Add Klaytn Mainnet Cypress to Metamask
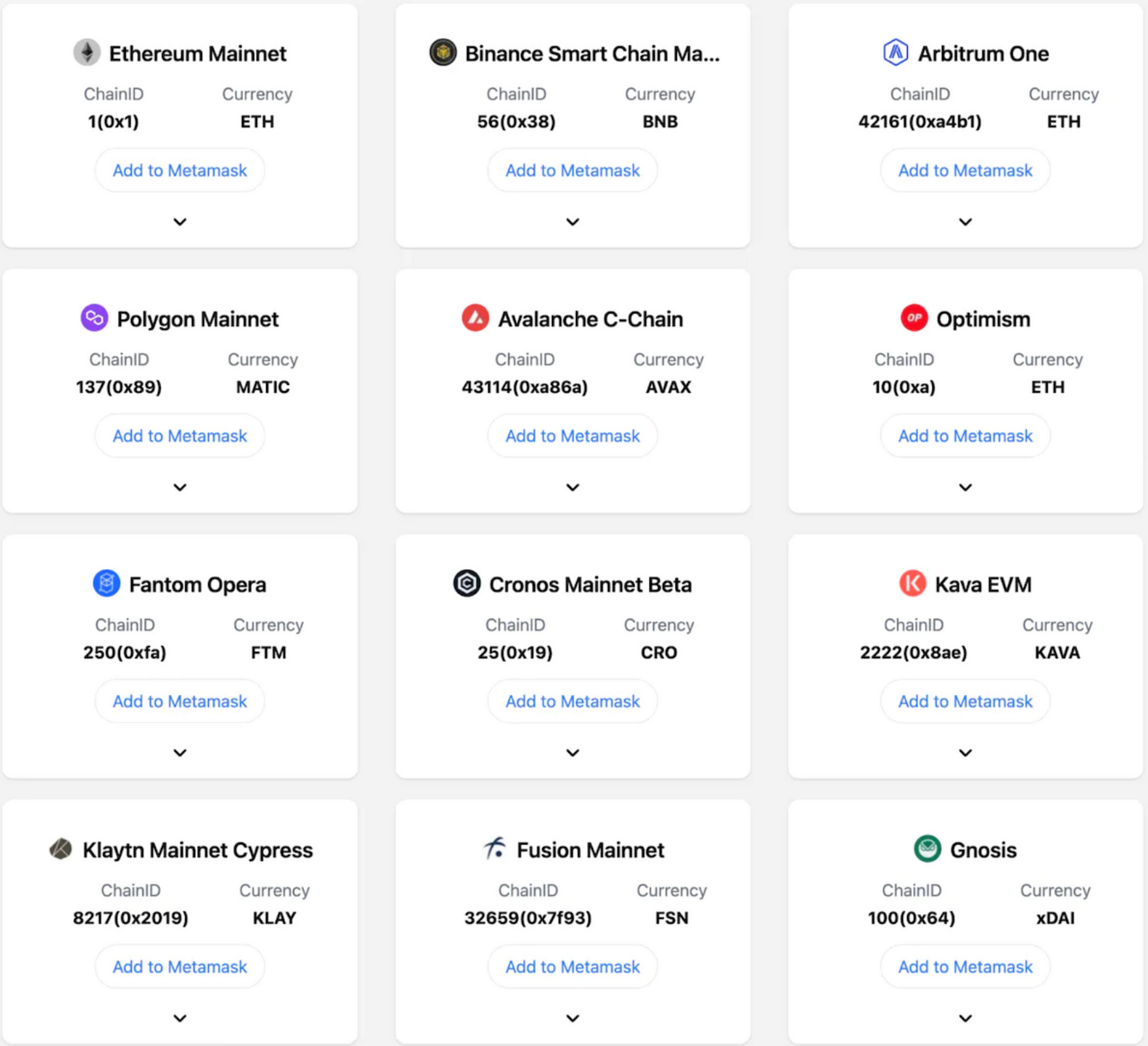The image size is (1148, 1046). tap(180, 967)
